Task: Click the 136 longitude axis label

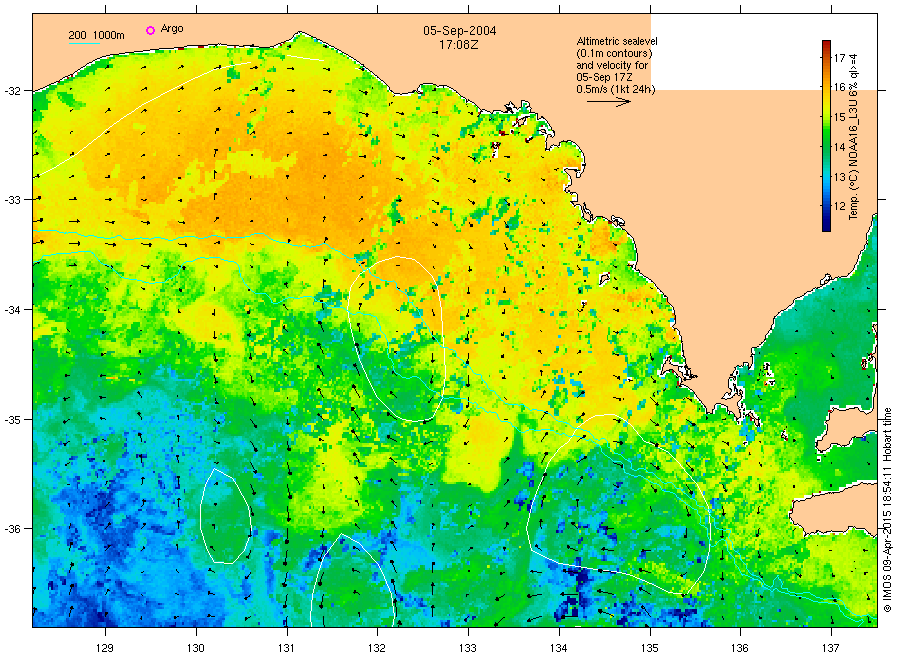Action: (x=740, y=648)
